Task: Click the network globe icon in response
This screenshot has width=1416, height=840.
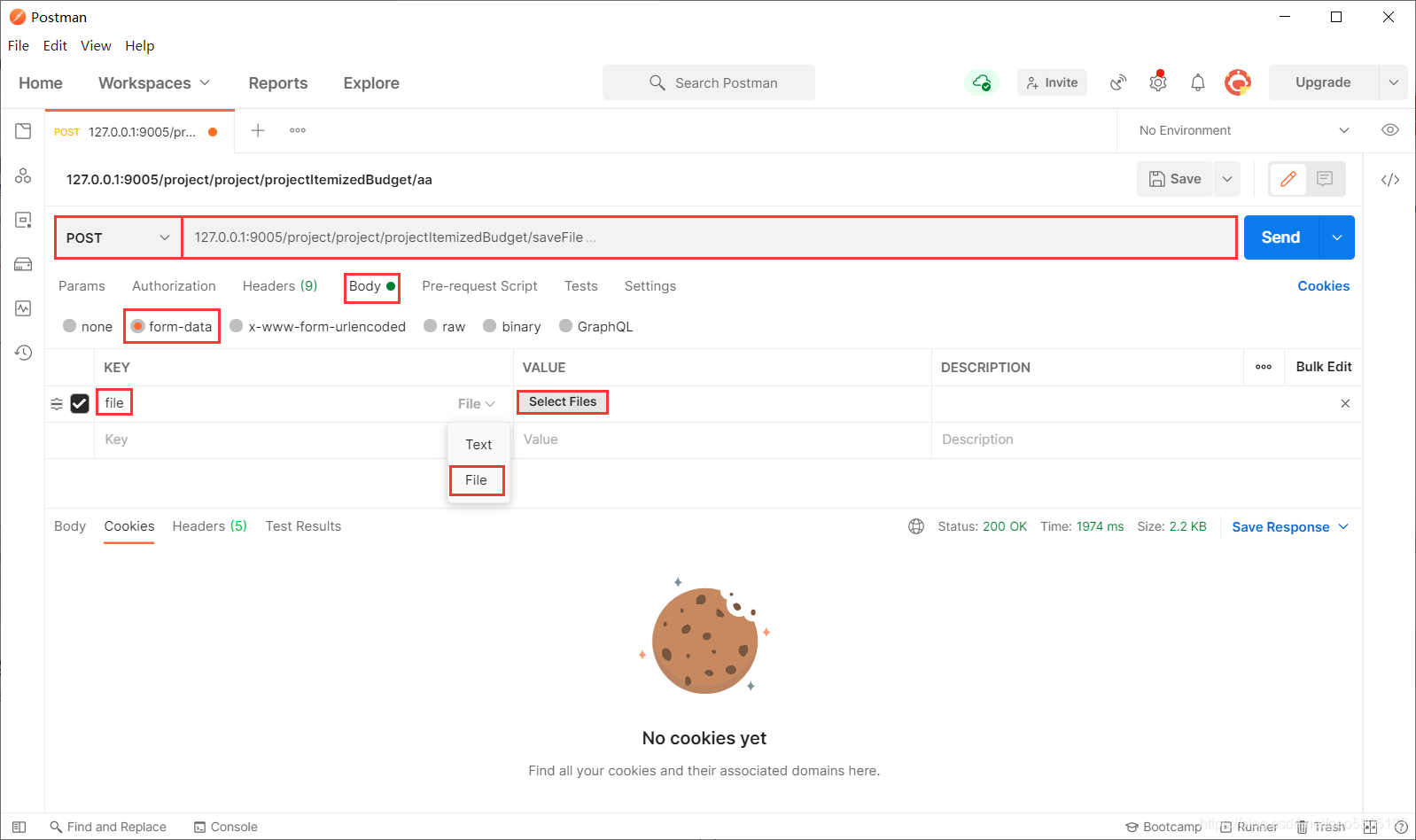Action: point(916,526)
